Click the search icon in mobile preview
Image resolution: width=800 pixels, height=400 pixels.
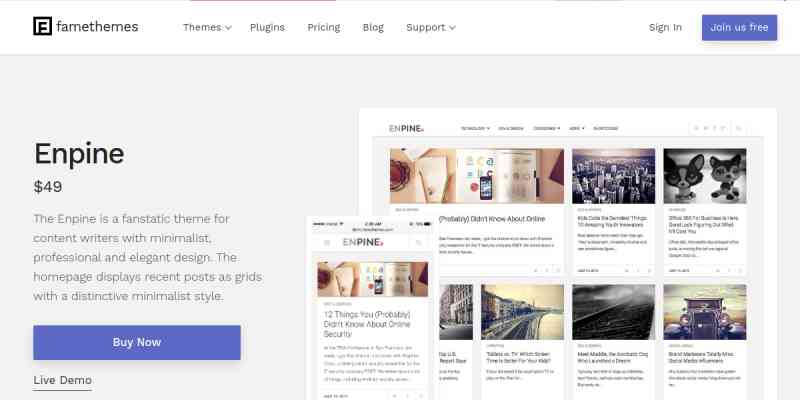(418, 243)
